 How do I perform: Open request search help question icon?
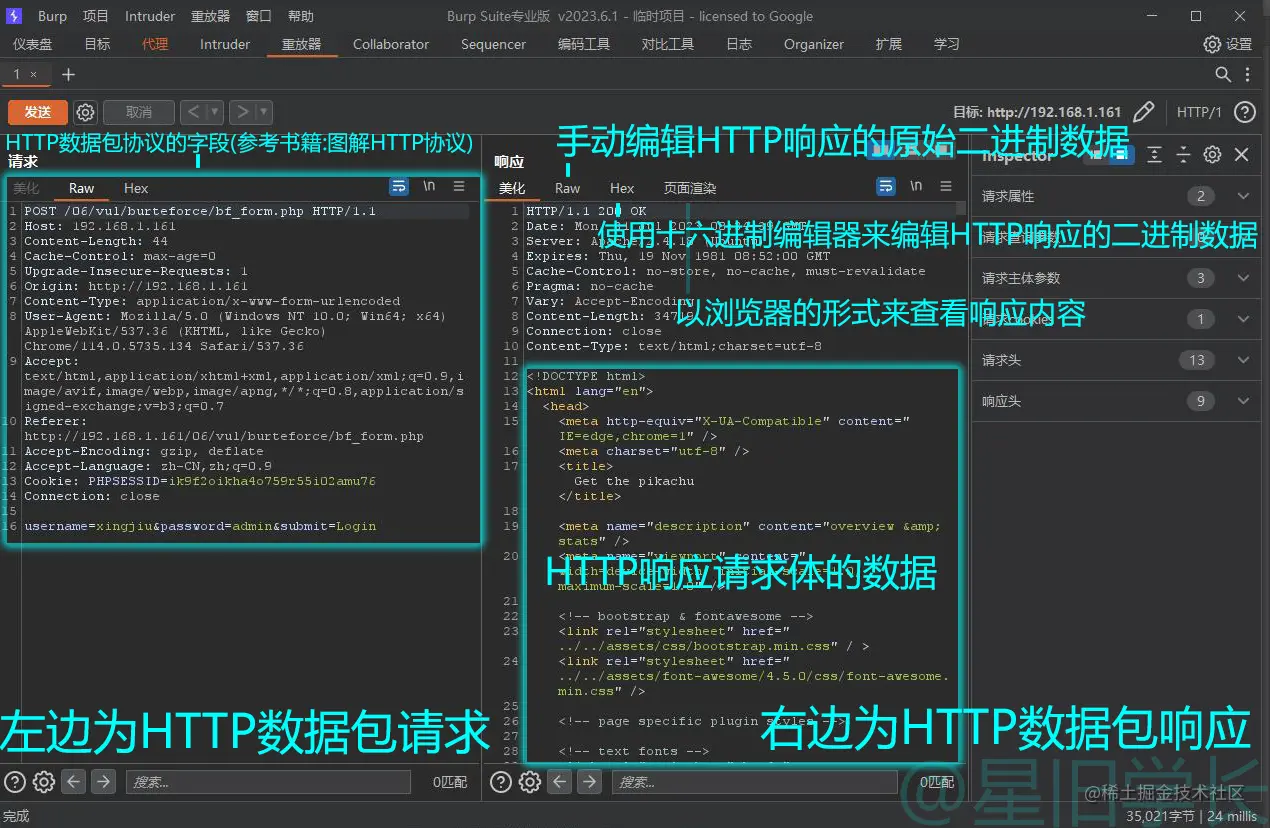15,782
